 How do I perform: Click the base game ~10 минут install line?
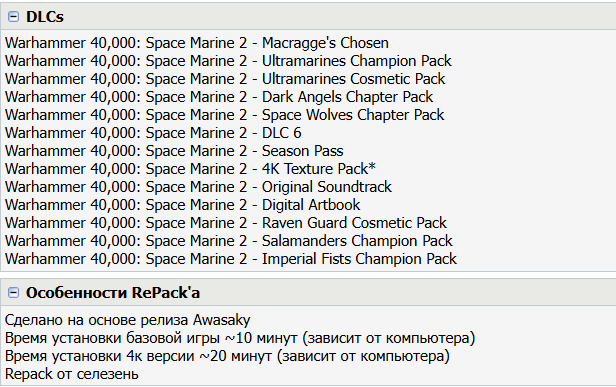(240, 338)
